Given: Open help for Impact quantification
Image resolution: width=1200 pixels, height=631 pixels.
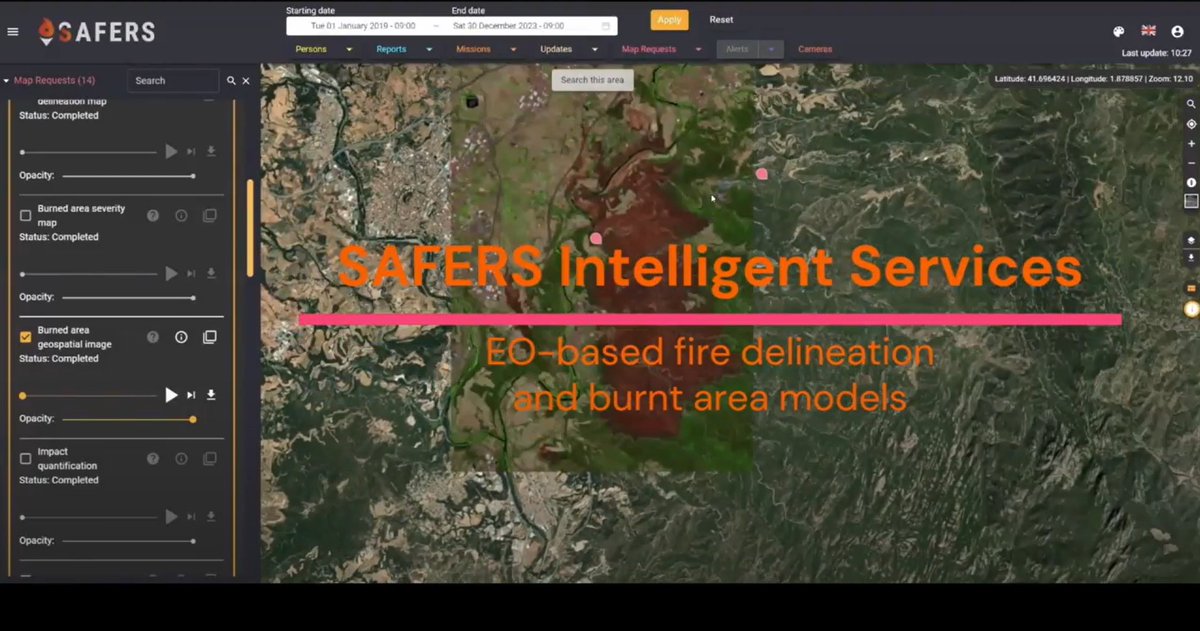Looking at the screenshot, I should 153,459.
